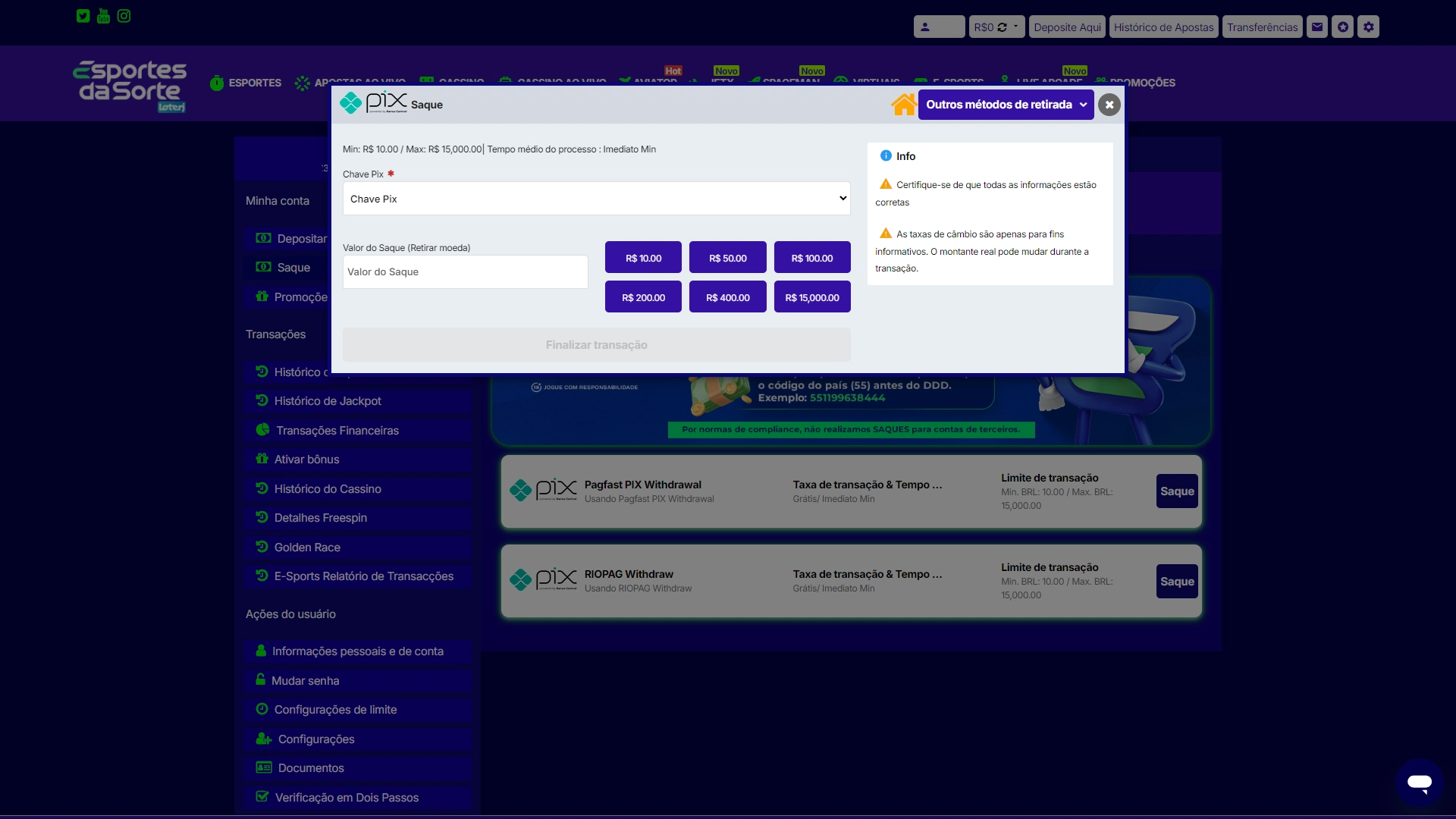Expand the balance dropdown caret

1016,27
